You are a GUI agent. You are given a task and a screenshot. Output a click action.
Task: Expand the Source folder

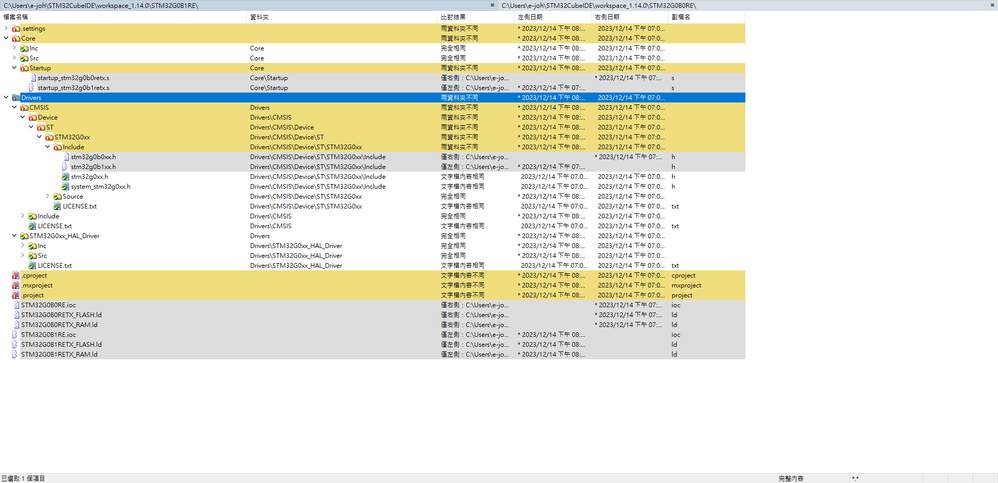click(48, 197)
